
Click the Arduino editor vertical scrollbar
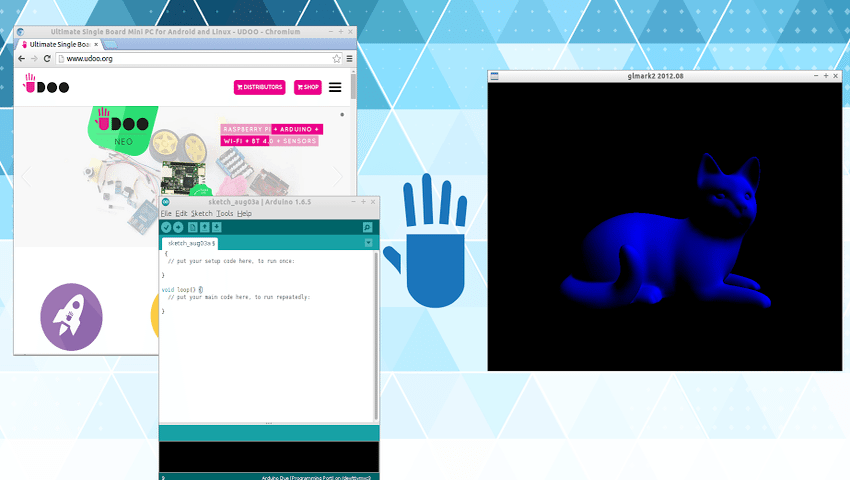click(x=376, y=336)
